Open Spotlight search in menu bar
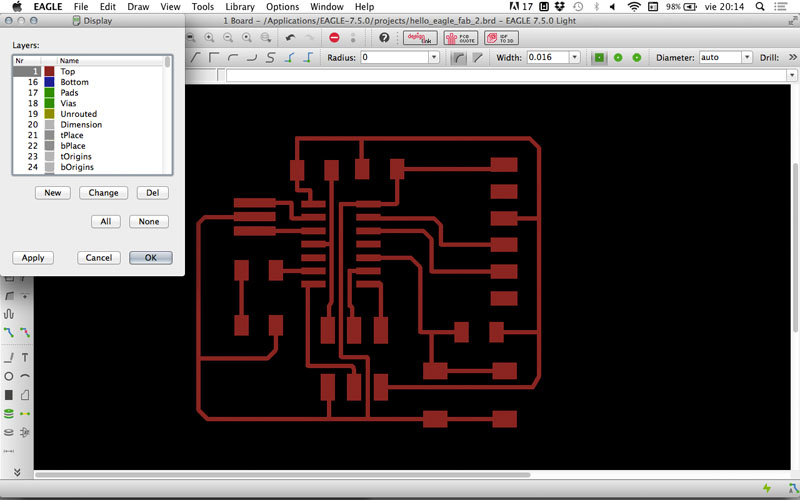The height and width of the screenshot is (500, 800). click(x=760, y=7)
